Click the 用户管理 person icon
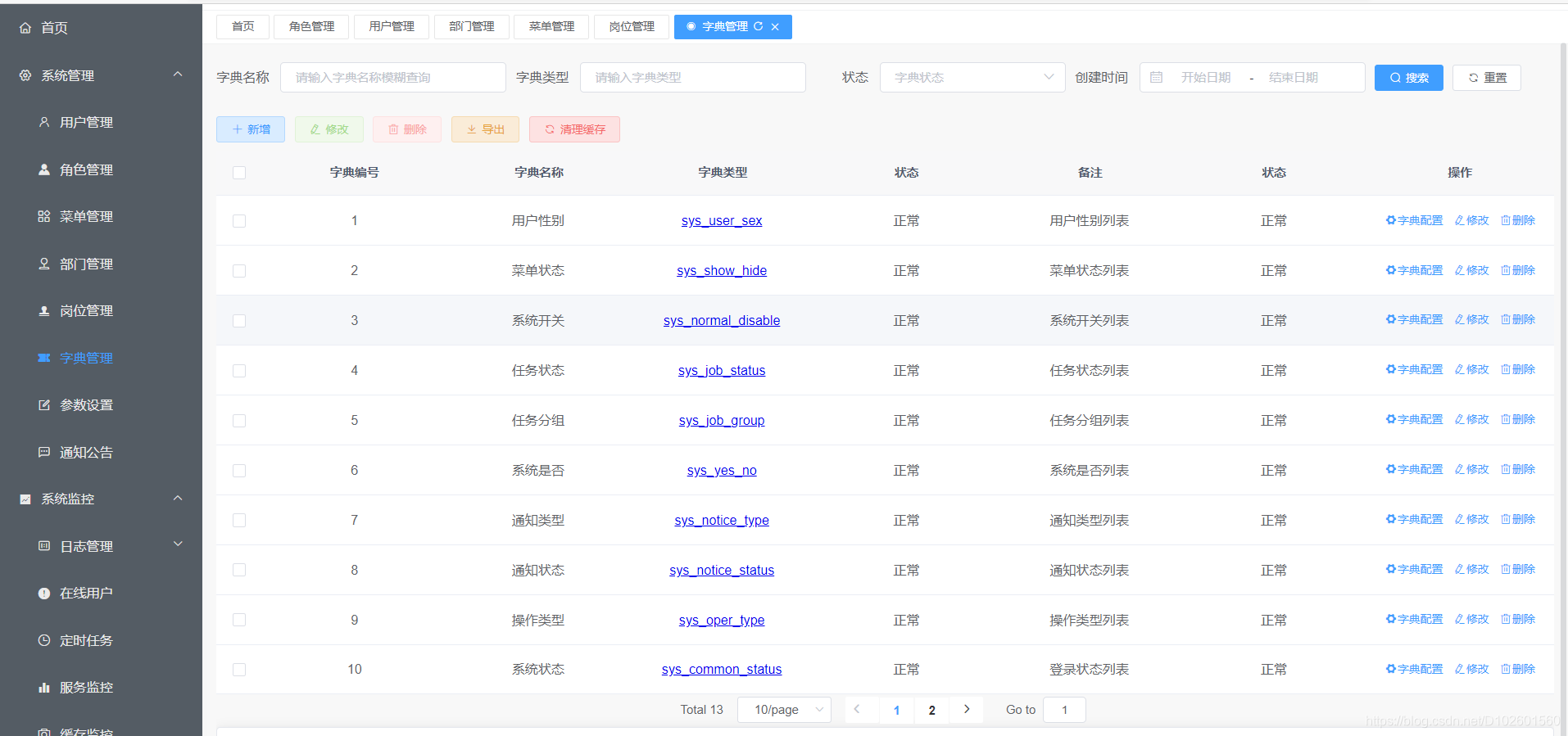 44,122
